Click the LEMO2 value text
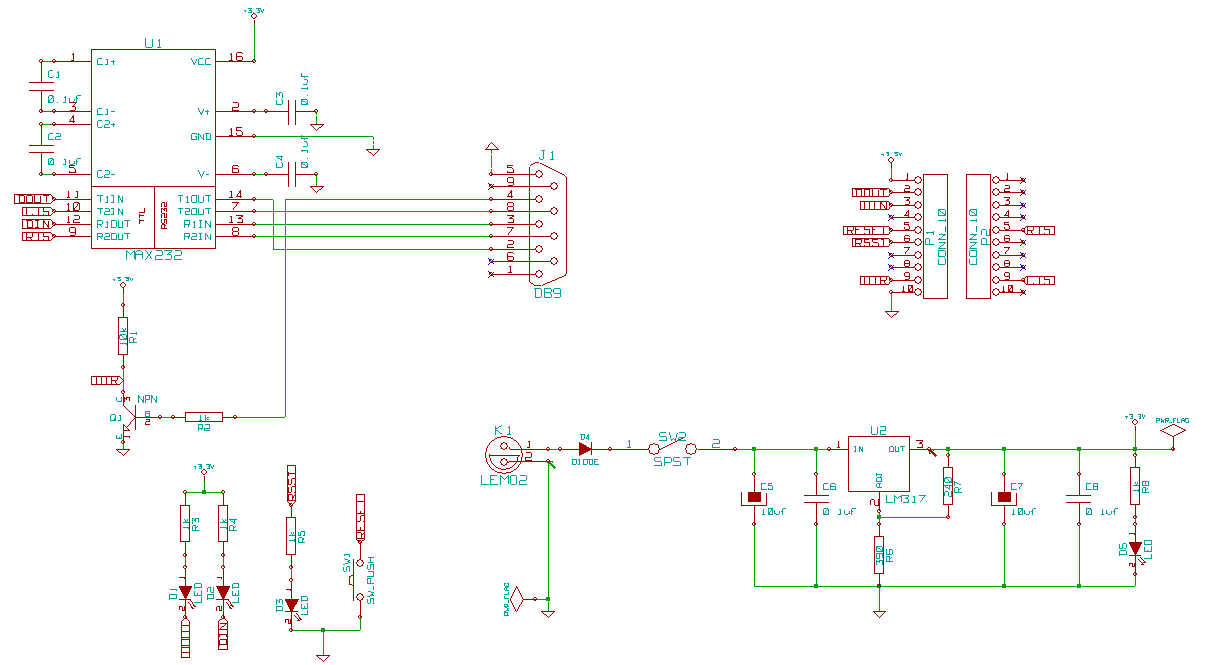Image resolution: width=1209 pixels, height=665 pixels. point(503,480)
